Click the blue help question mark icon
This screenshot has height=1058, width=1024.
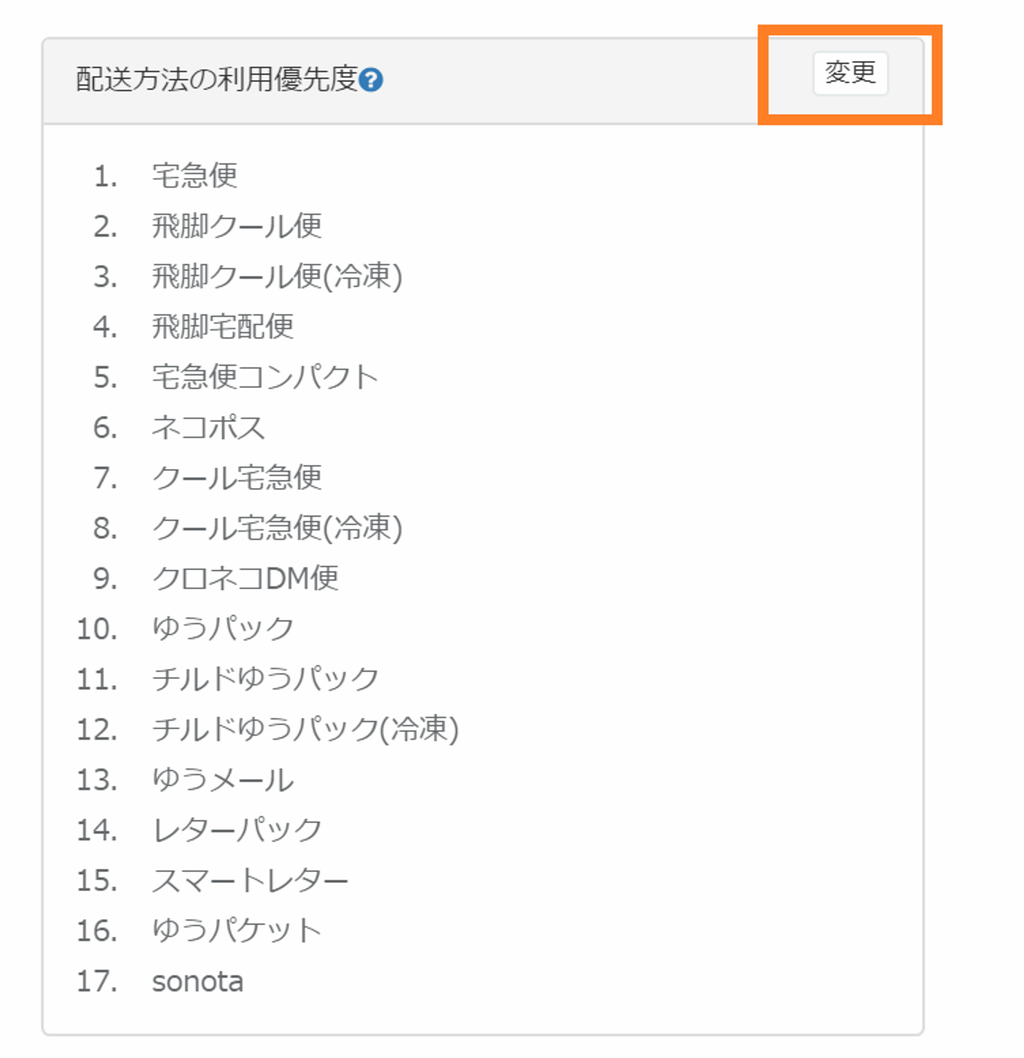click(371, 81)
